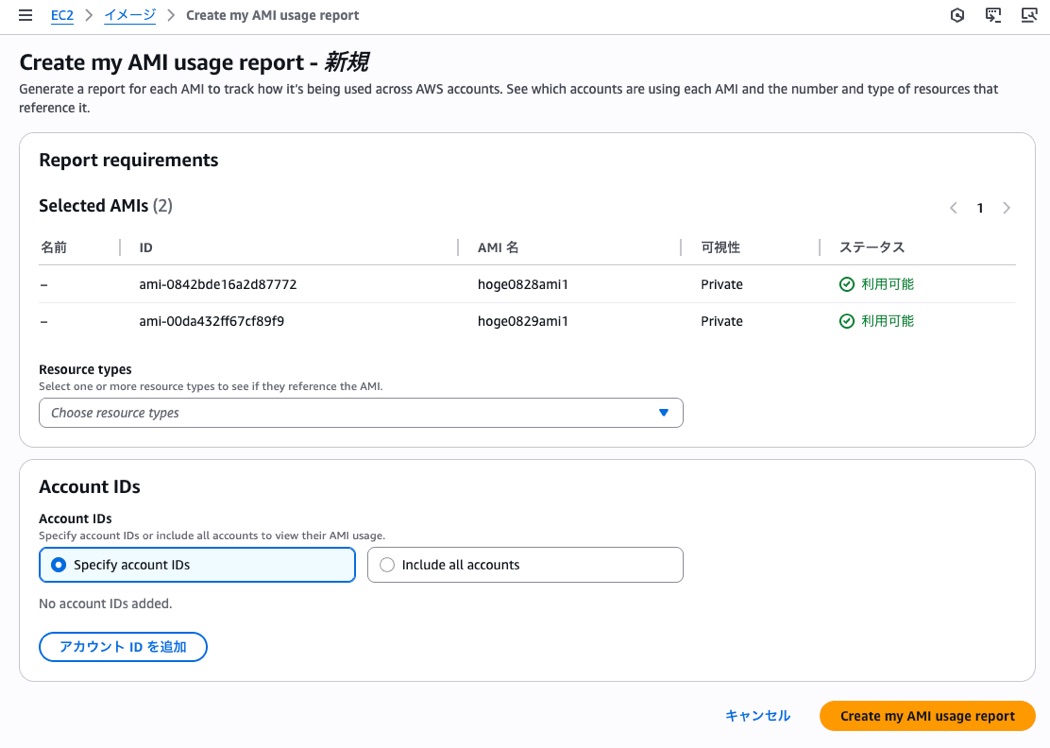Go to previous page of Selected AMIs
This screenshot has height=748, width=1050.
tap(954, 208)
